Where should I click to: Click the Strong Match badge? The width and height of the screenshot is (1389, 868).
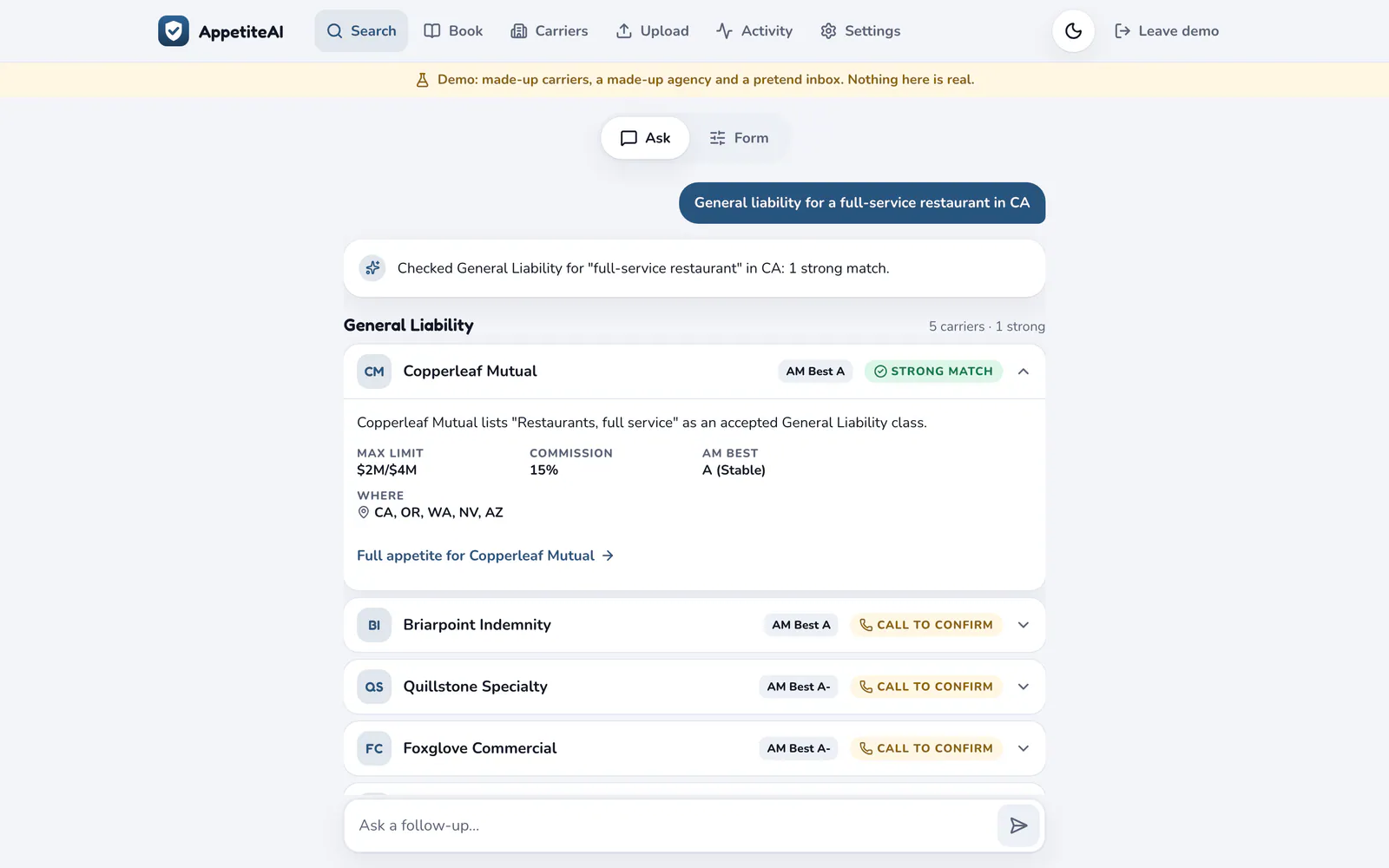[933, 372]
